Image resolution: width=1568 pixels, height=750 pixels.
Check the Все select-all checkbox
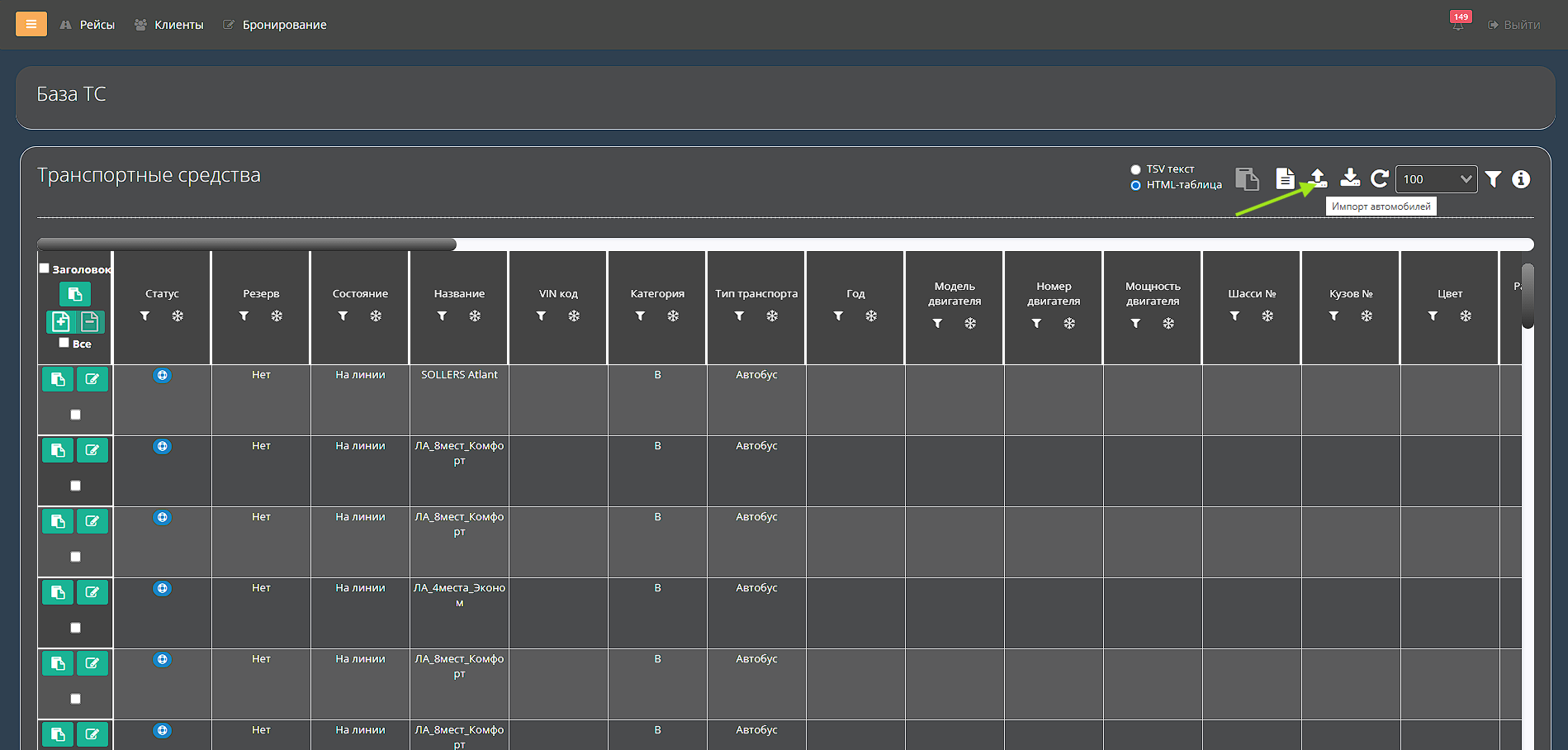pyautogui.click(x=64, y=343)
